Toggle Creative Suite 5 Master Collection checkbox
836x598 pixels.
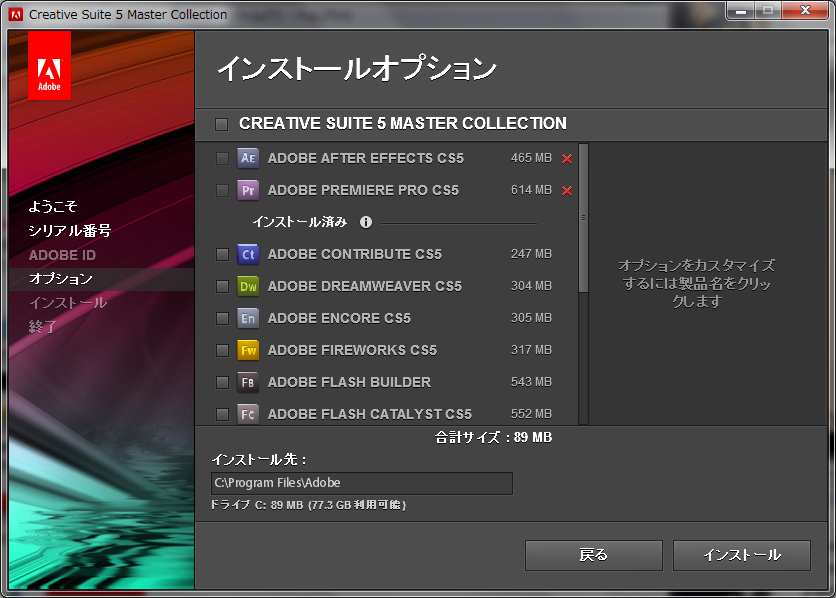click(221, 124)
